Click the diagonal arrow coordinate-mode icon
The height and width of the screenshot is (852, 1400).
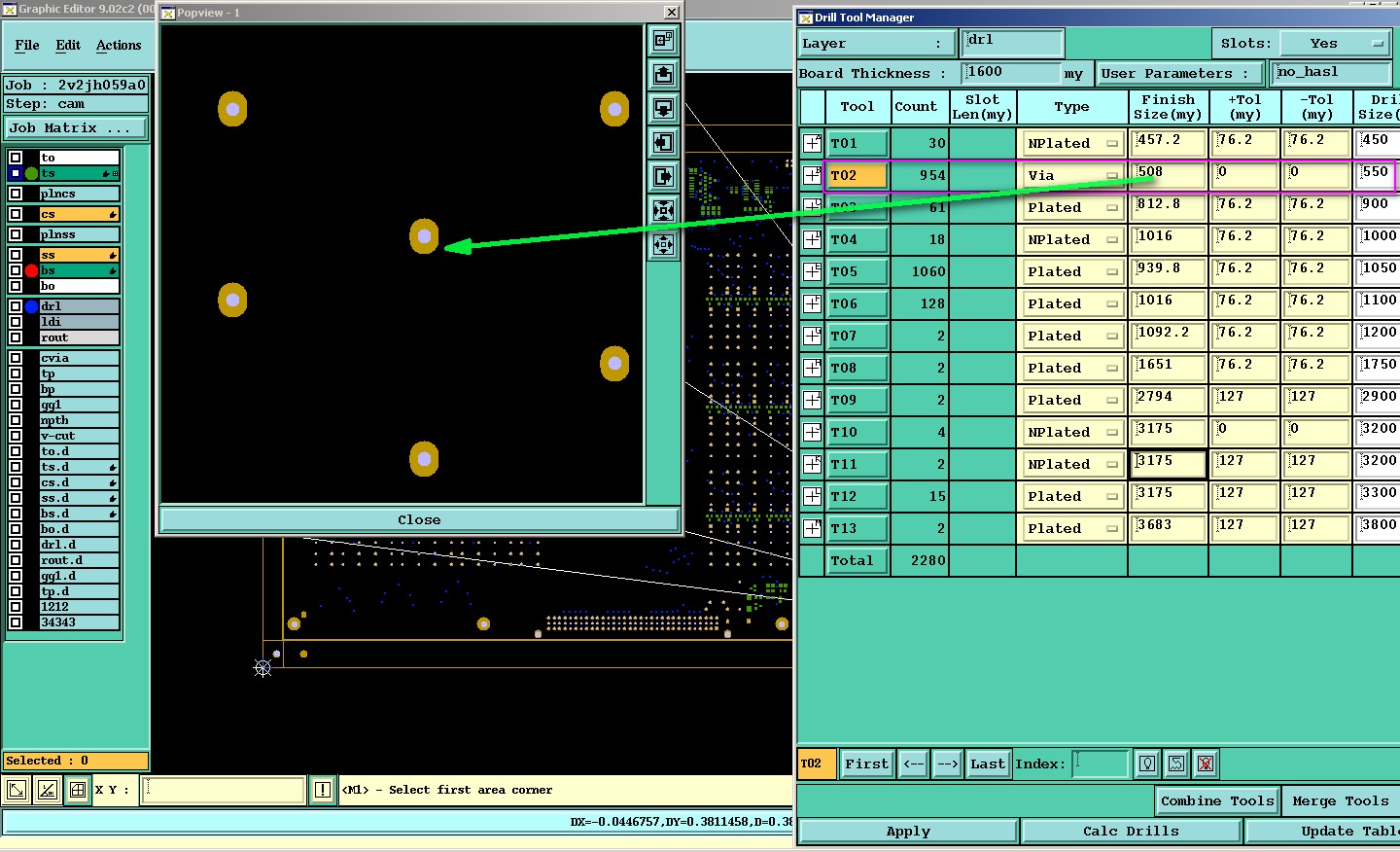[x=17, y=790]
